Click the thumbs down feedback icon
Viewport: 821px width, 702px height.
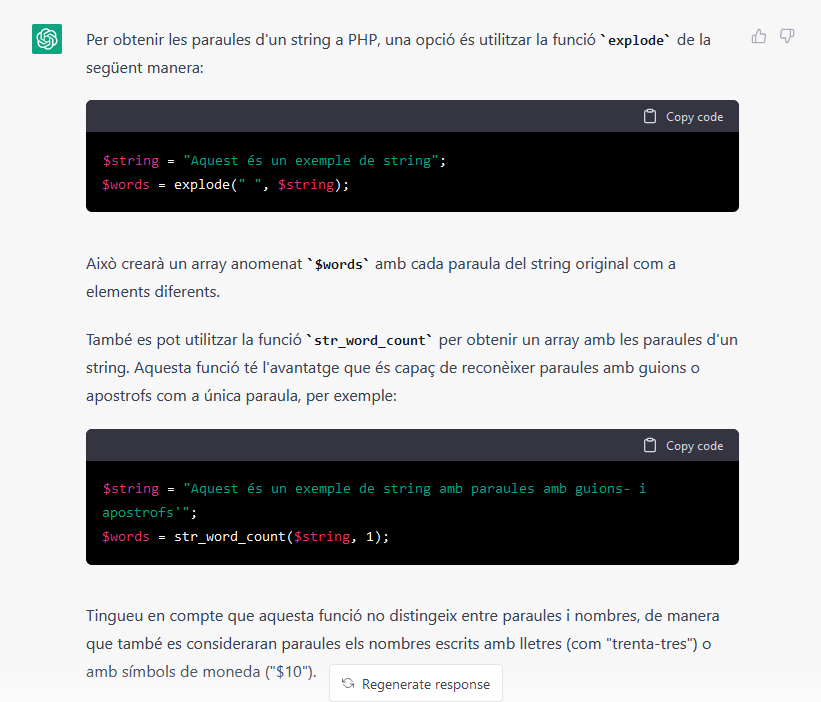[x=787, y=37]
